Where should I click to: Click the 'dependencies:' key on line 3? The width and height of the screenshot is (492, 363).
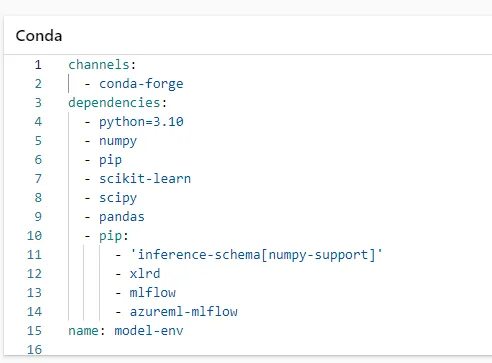118,103
